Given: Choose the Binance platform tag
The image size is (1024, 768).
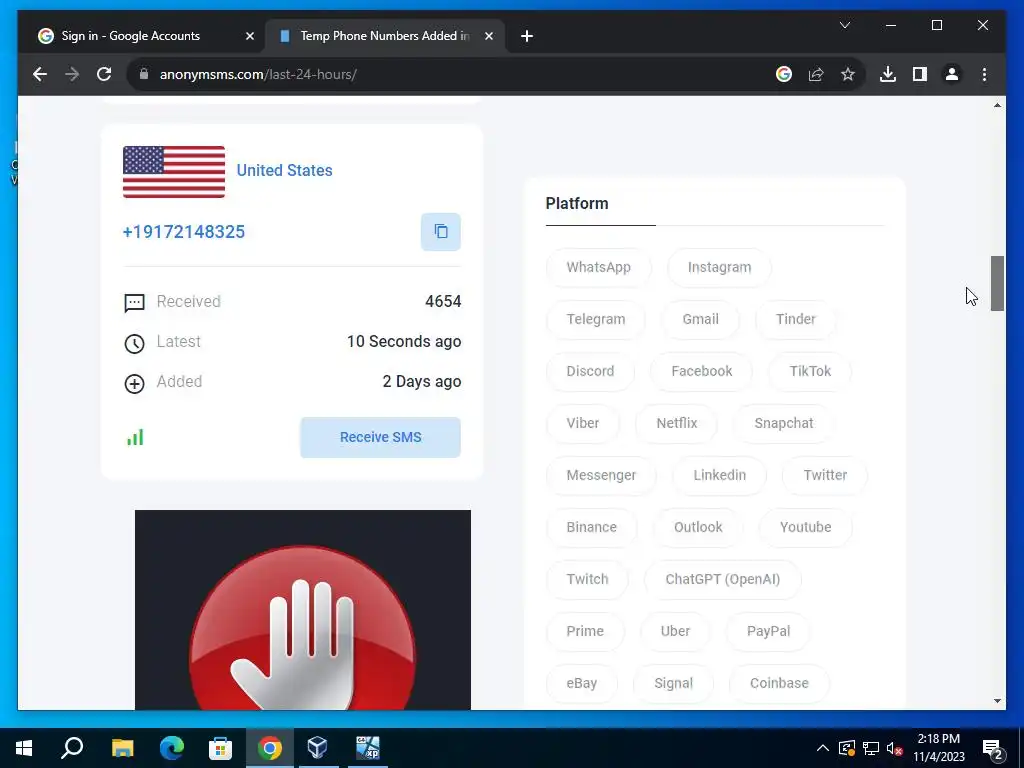Looking at the screenshot, I should tap(591, 527).
